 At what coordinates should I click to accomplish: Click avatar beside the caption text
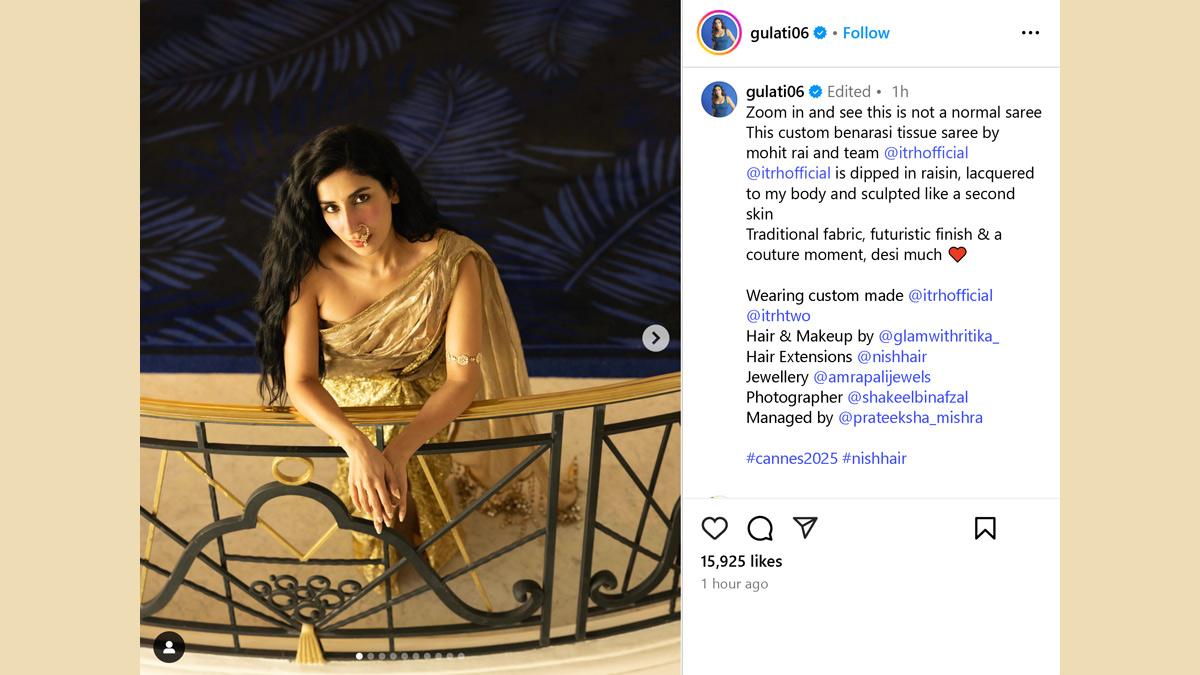(719, 100)
